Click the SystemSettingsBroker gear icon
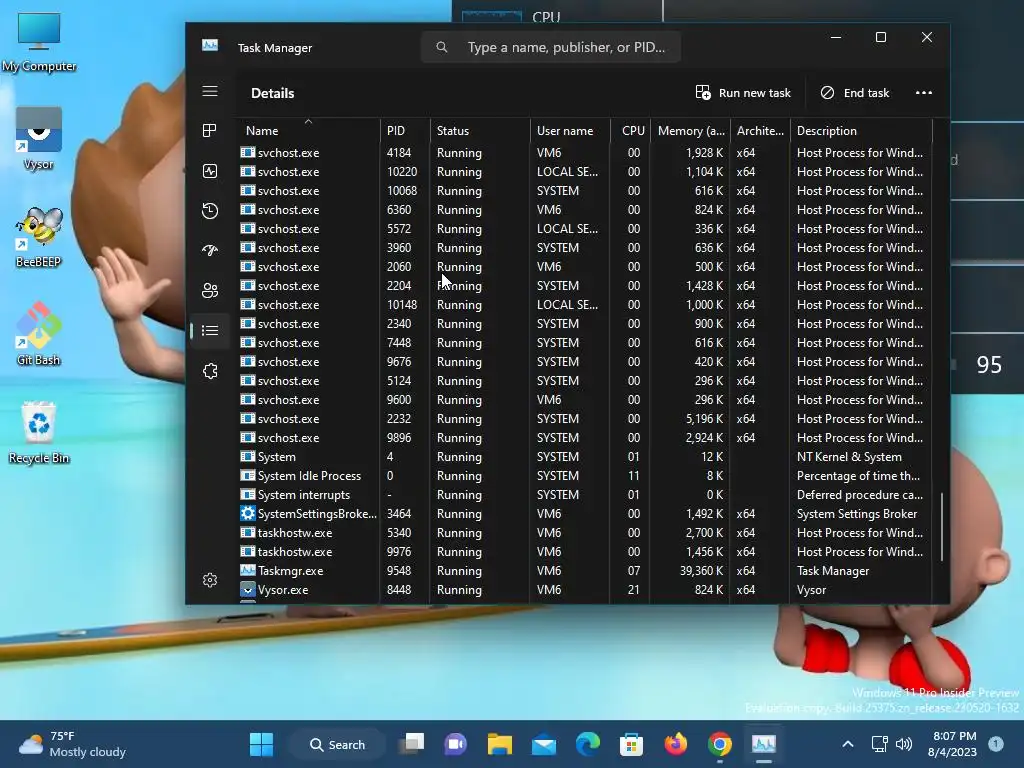 pos(248,513)
